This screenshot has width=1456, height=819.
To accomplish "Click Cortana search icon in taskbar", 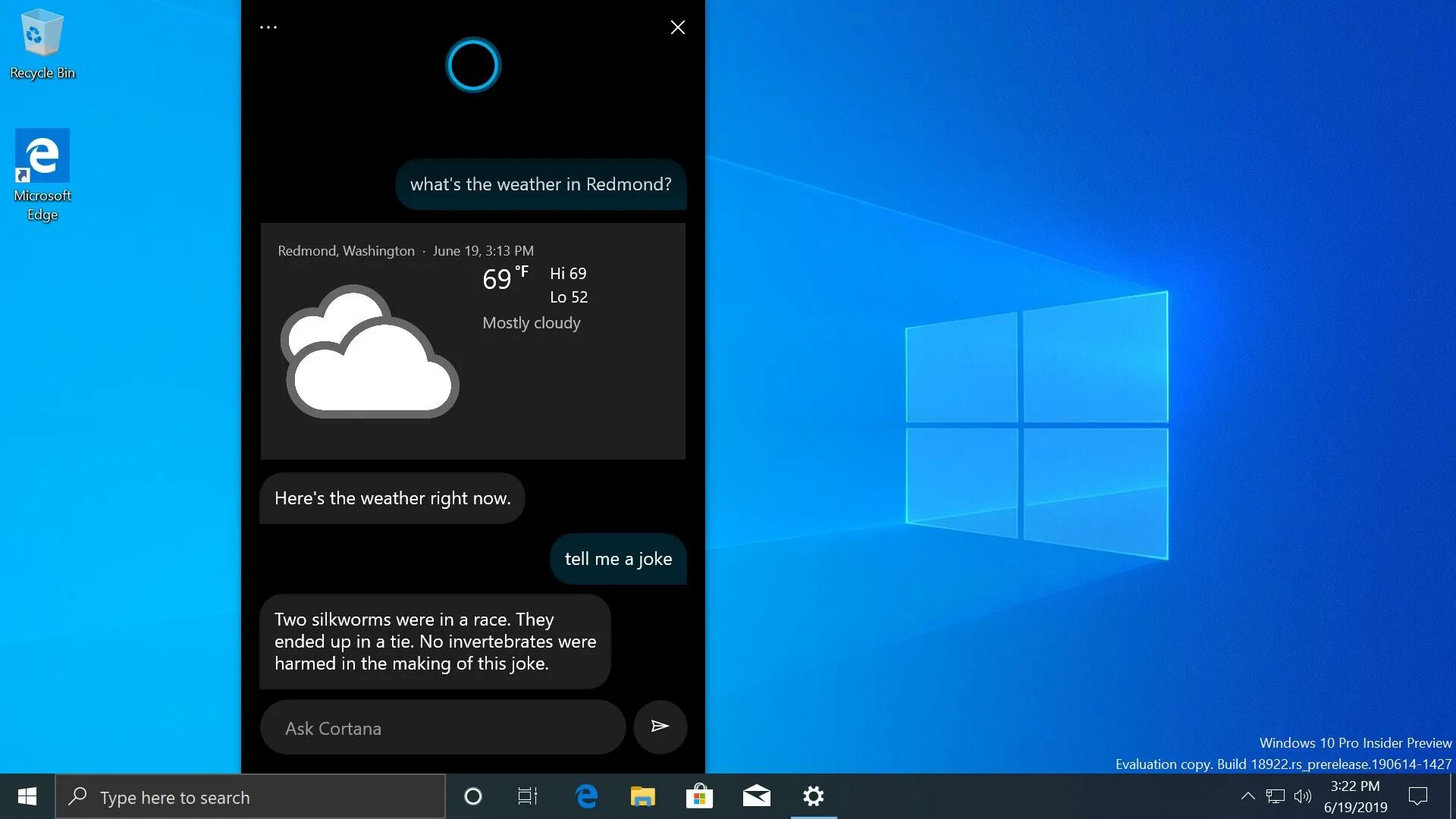I will pyautogui.click(x=473, y=796).
